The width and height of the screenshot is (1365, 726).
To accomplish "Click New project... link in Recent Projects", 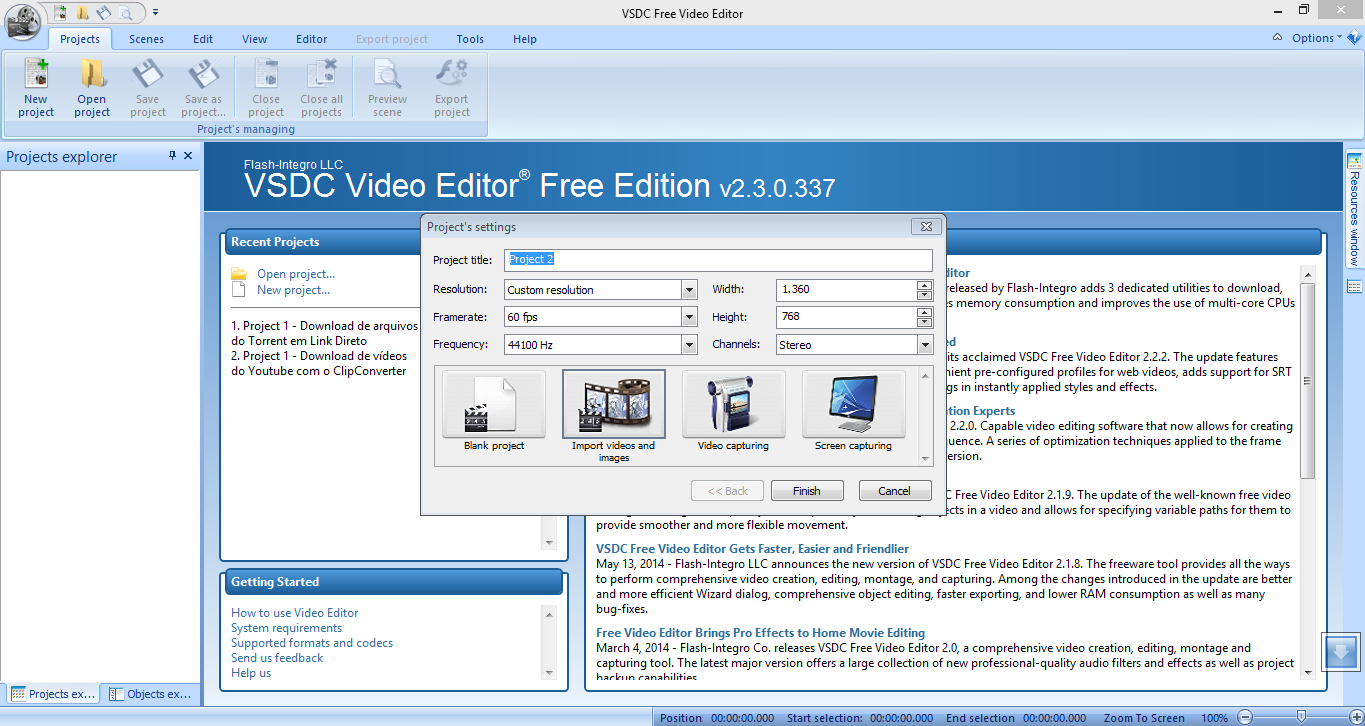I will (293, 290).
